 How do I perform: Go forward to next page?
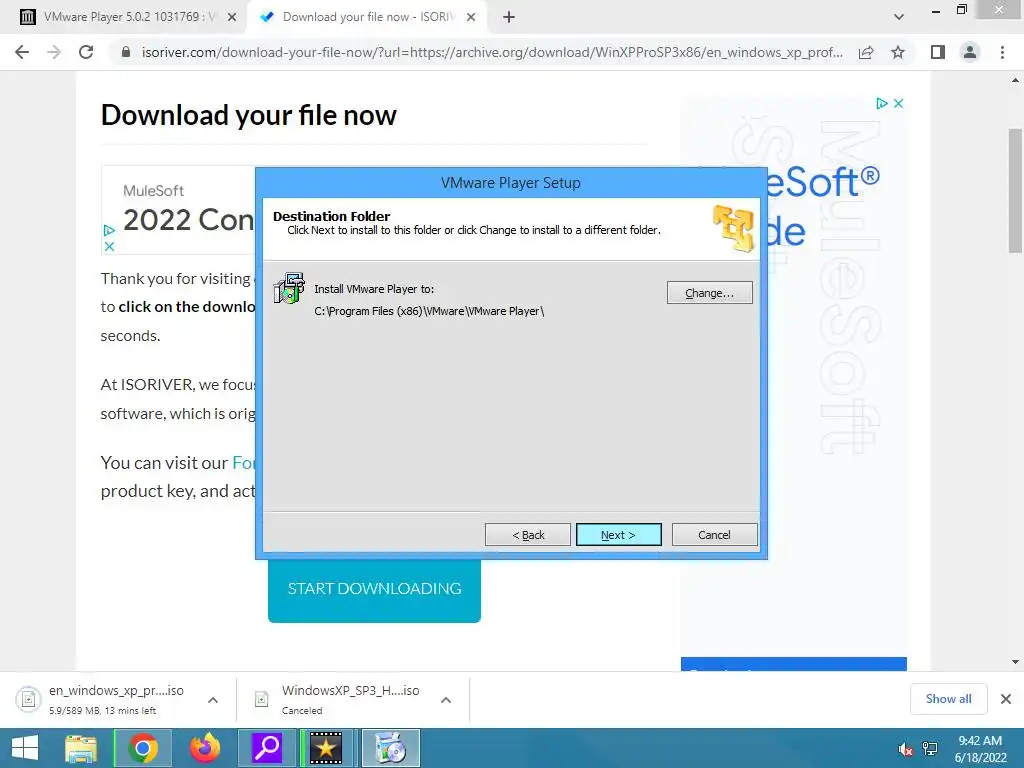coord(54,52)
